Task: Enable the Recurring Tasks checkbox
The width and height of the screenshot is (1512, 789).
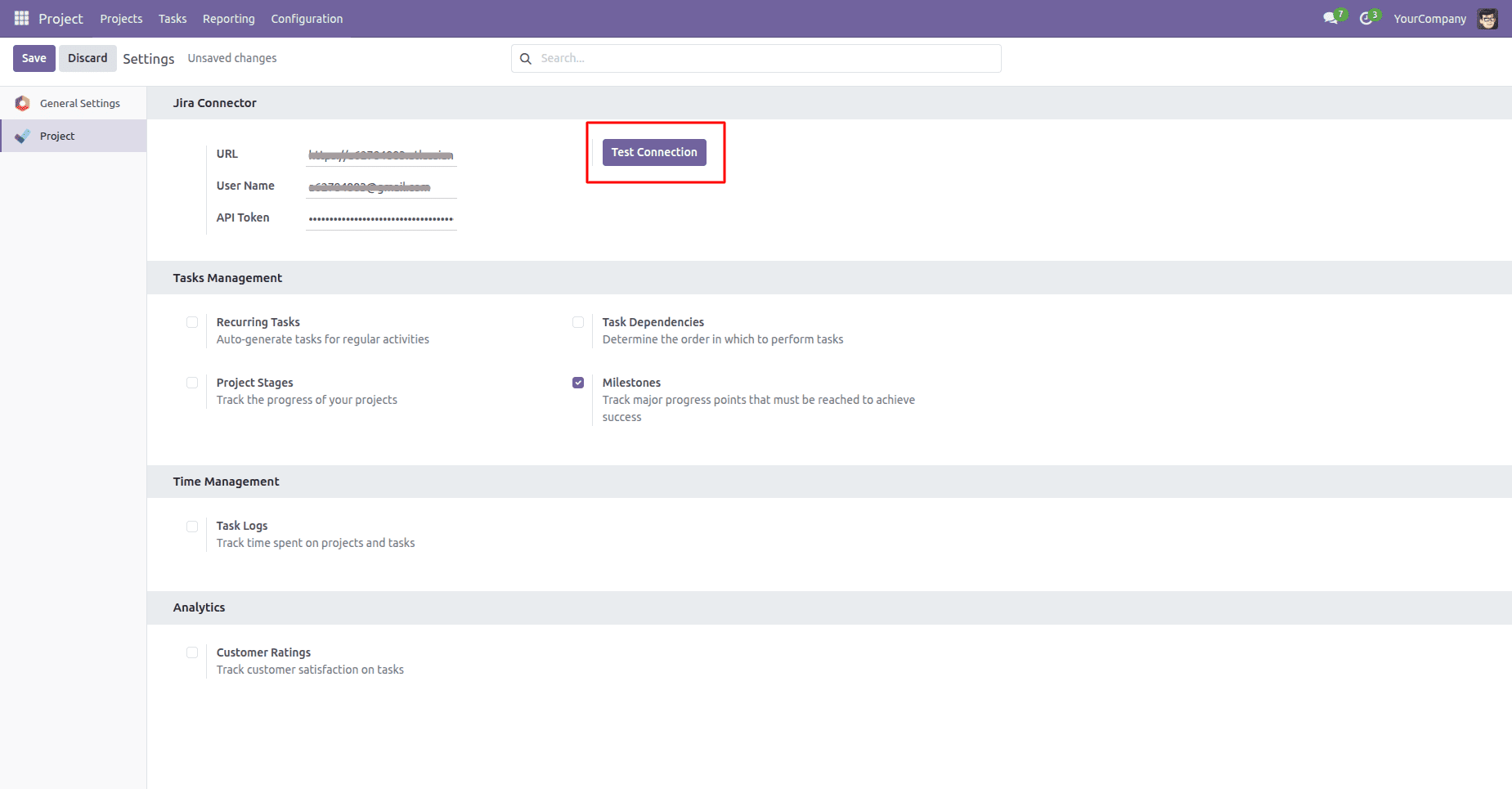Action: [192, 322]
